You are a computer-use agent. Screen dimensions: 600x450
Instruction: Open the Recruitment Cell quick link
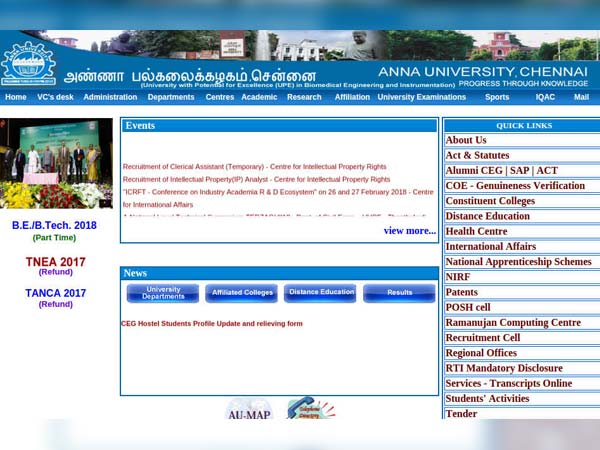pyautogui.click(x=483, y=338)
